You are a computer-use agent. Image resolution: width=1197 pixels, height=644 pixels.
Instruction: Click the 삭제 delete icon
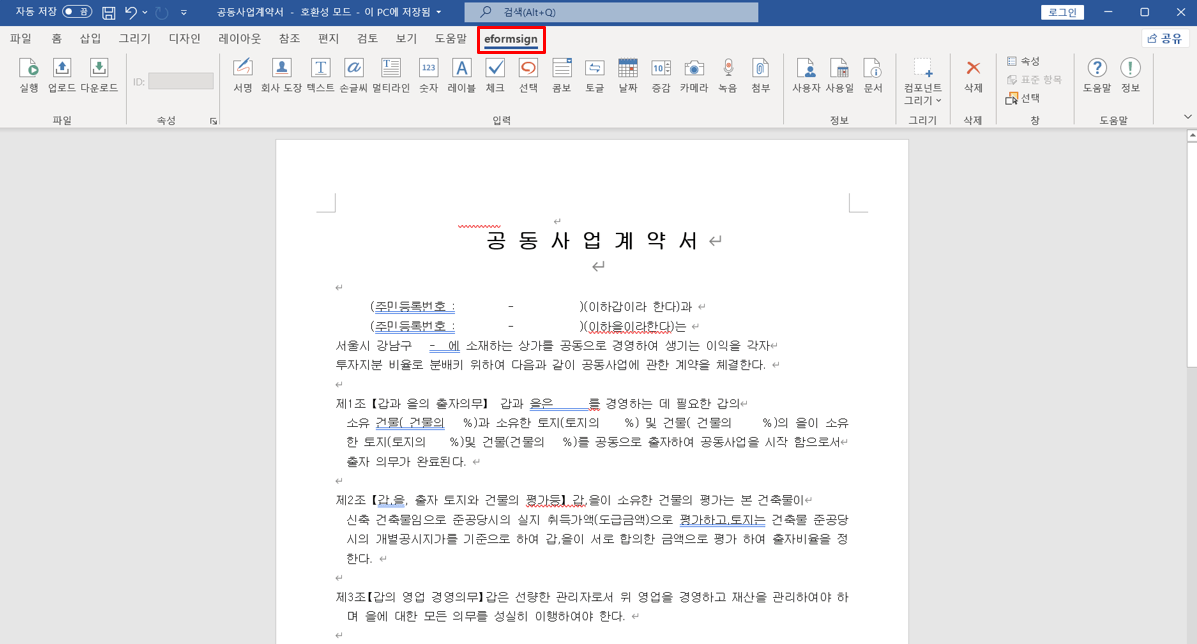tap(973, 76)
